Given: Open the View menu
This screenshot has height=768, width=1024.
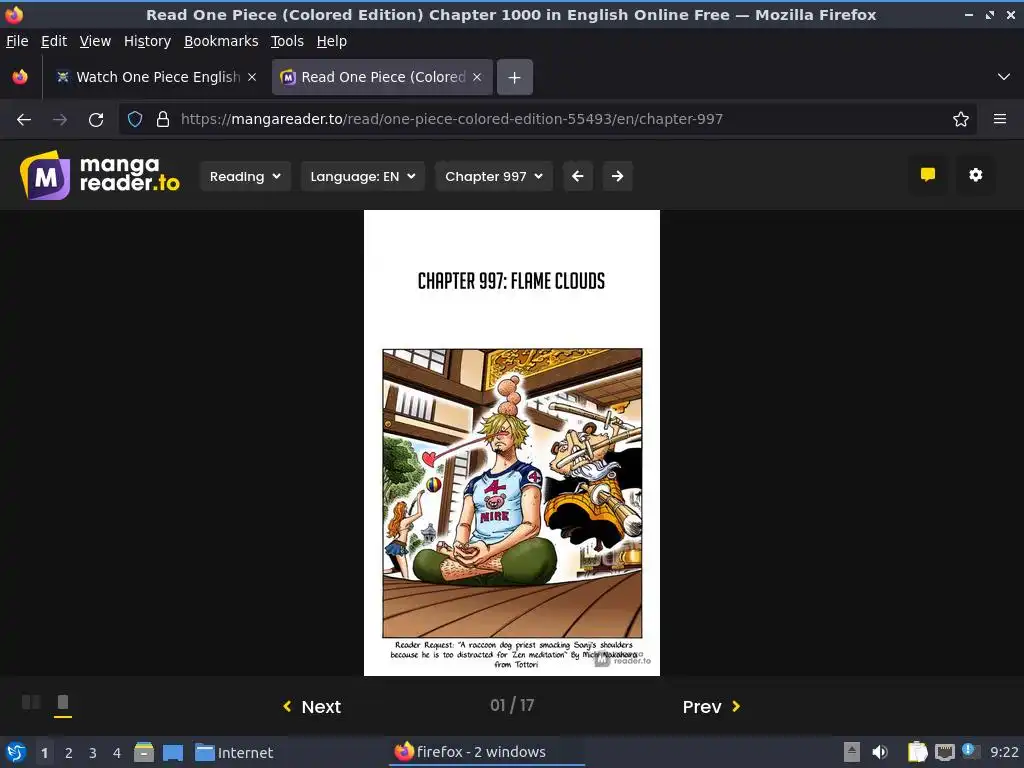Looking at the screenshot, I should point(95,41).
